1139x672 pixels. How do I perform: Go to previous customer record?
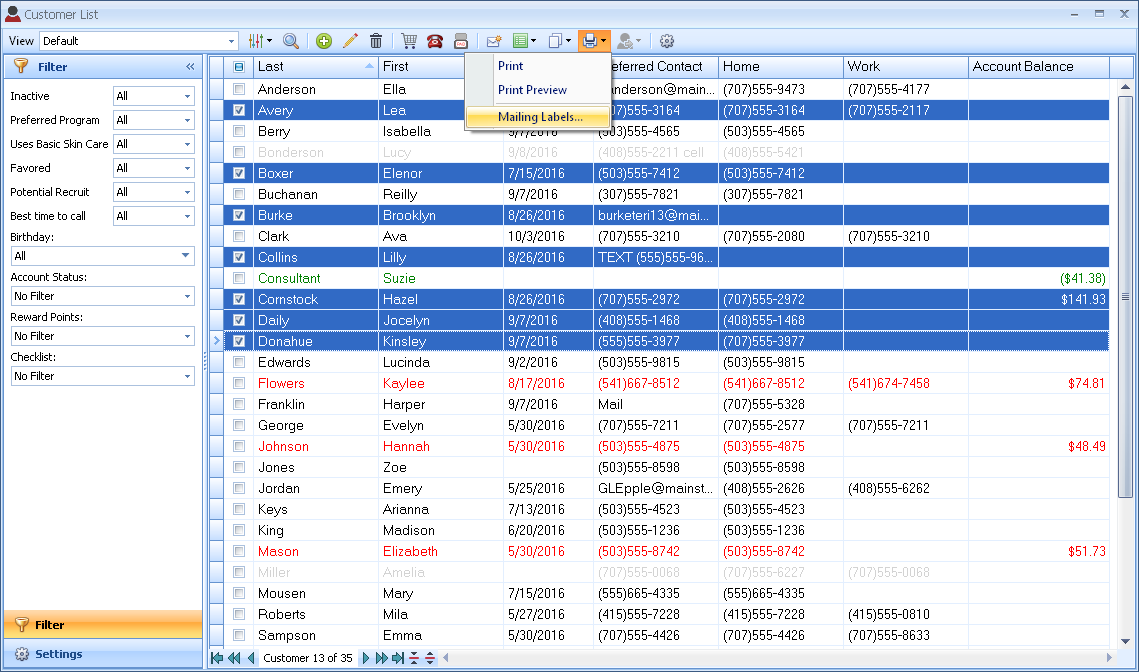[x=251, y=658]
